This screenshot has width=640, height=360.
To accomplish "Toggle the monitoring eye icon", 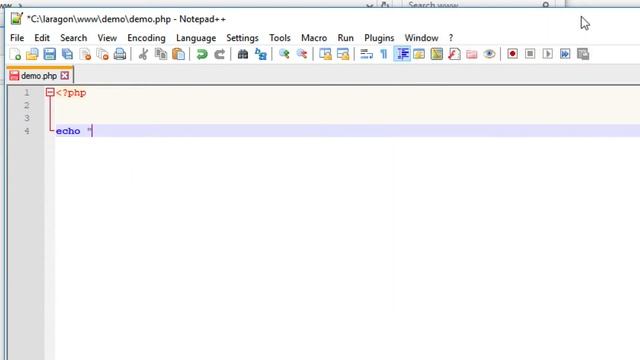I will (489, 54).
